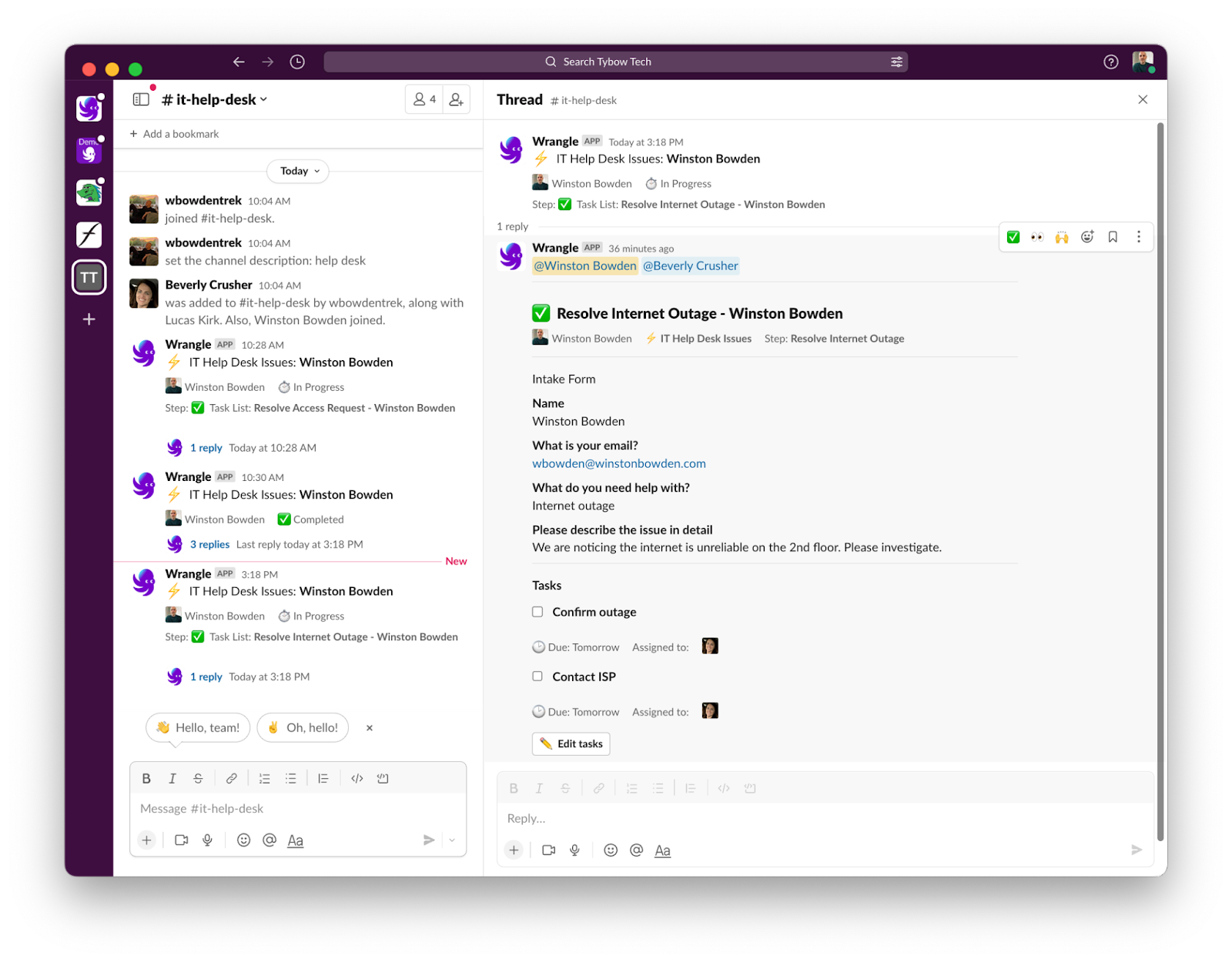Open search filter options icon
This screenshot has width=1232, height=962.
(896, 62)
